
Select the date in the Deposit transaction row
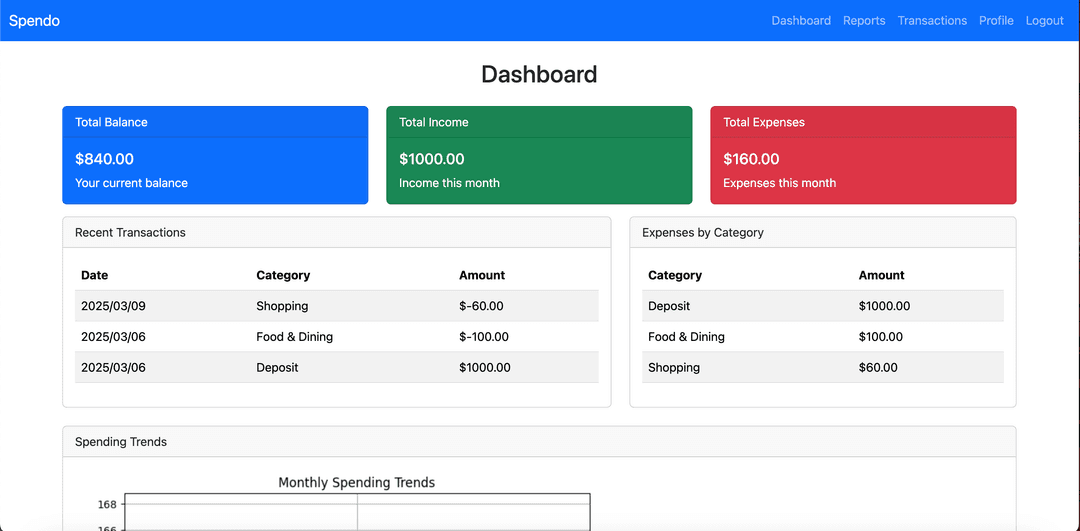tap(113, 368)
